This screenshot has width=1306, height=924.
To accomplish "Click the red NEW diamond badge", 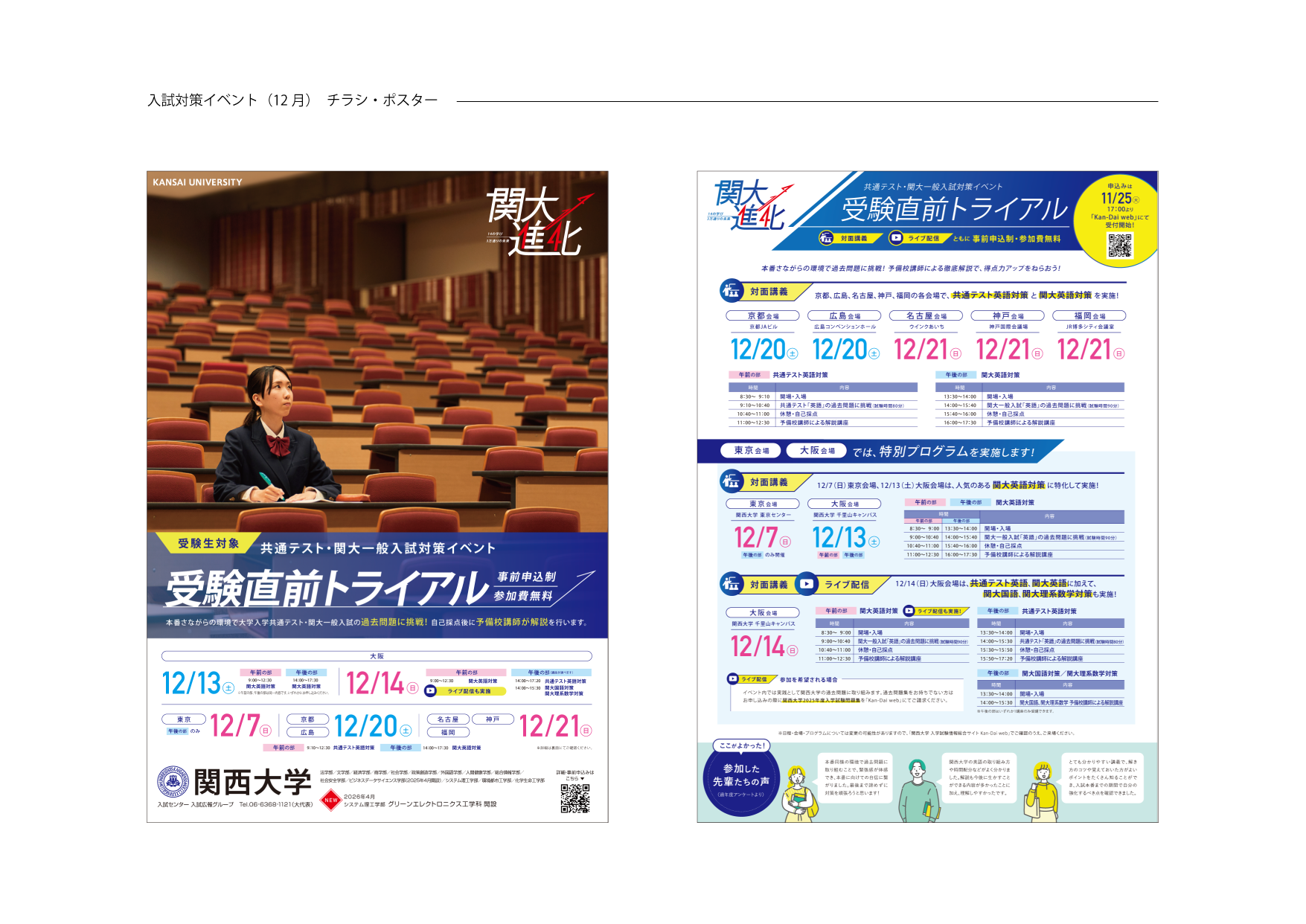I will tap(330, 801).
